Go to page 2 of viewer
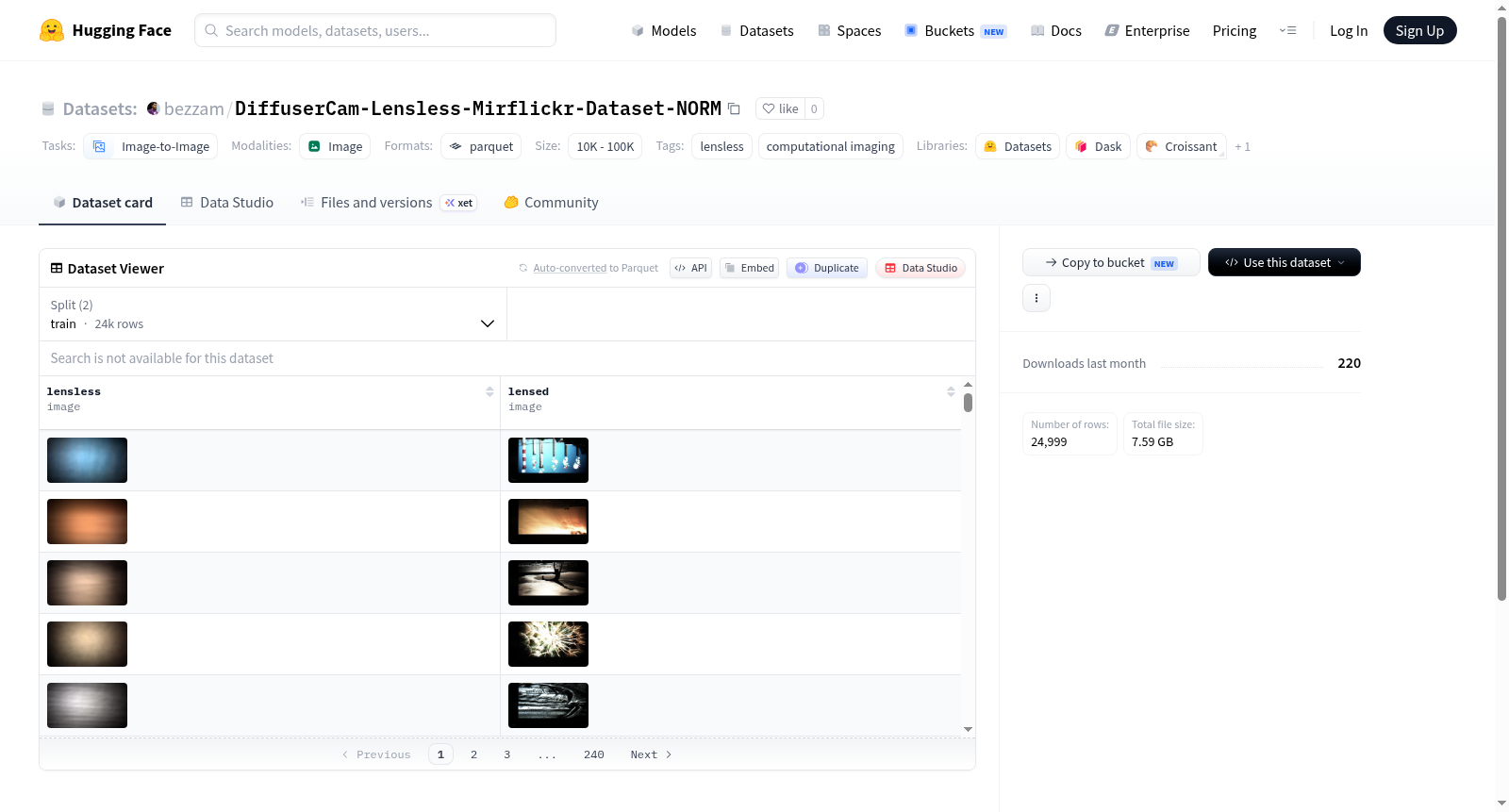This screenshot has height=812, width=1509. (x=473, y=754)
